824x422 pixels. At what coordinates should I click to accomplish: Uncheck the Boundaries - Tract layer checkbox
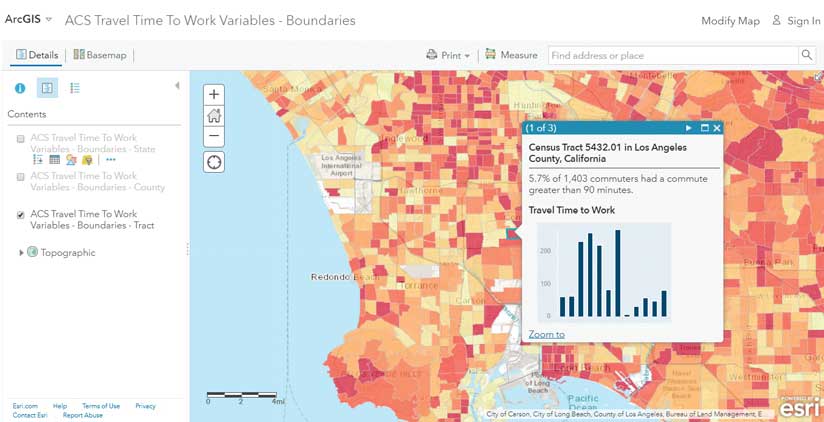click(x=20, y=215)
